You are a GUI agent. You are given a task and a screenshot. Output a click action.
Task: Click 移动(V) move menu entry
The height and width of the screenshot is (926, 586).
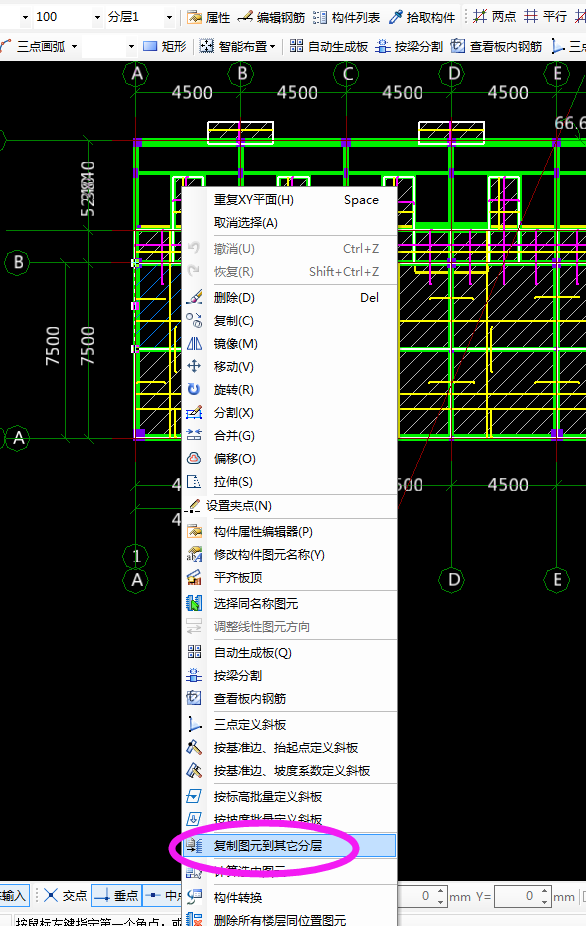pyautogui.click(x=289, y=367)
